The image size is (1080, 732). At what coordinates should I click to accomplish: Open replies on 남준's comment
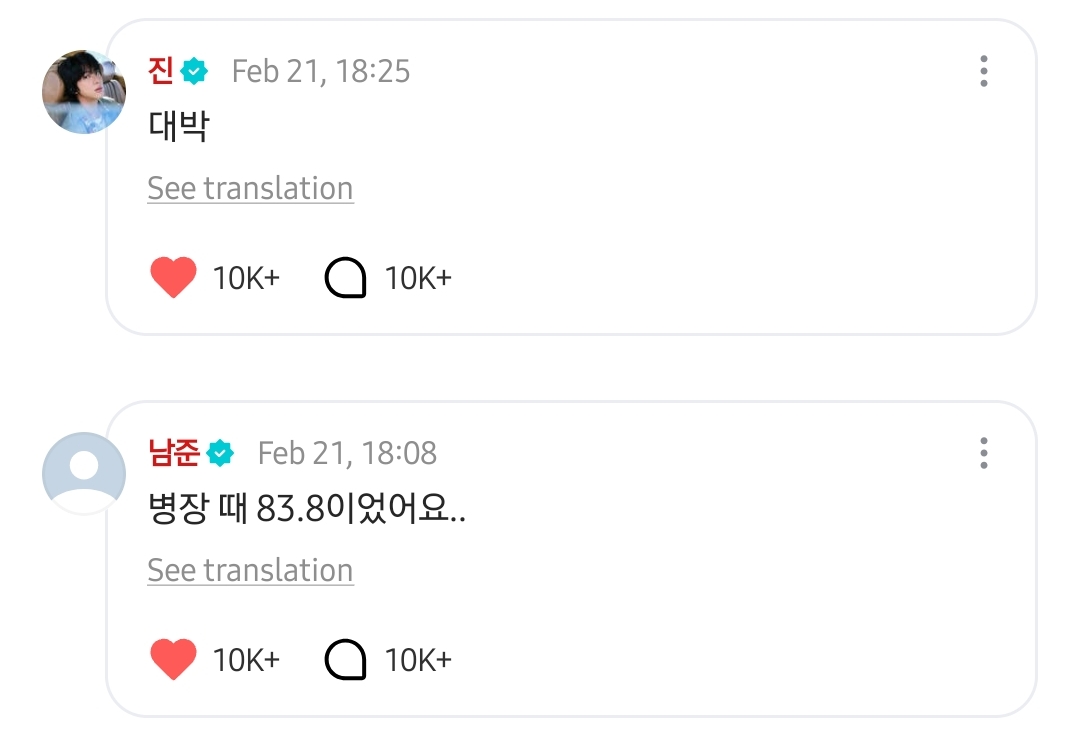click(x=346, y=659)
